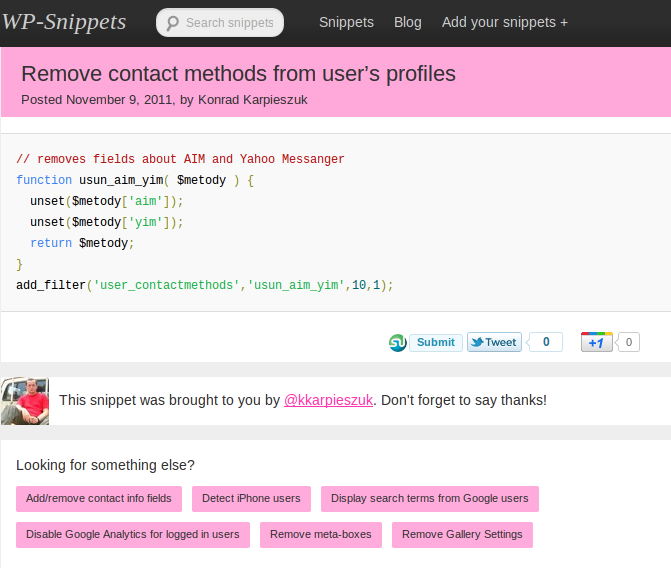Open the Snippets menu item
This screenshot has width=671, height=568.
[x=346, y=22]
